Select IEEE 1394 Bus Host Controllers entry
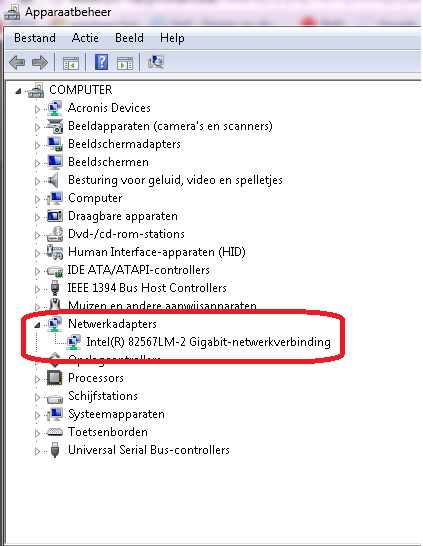 [x=147, y=288]
